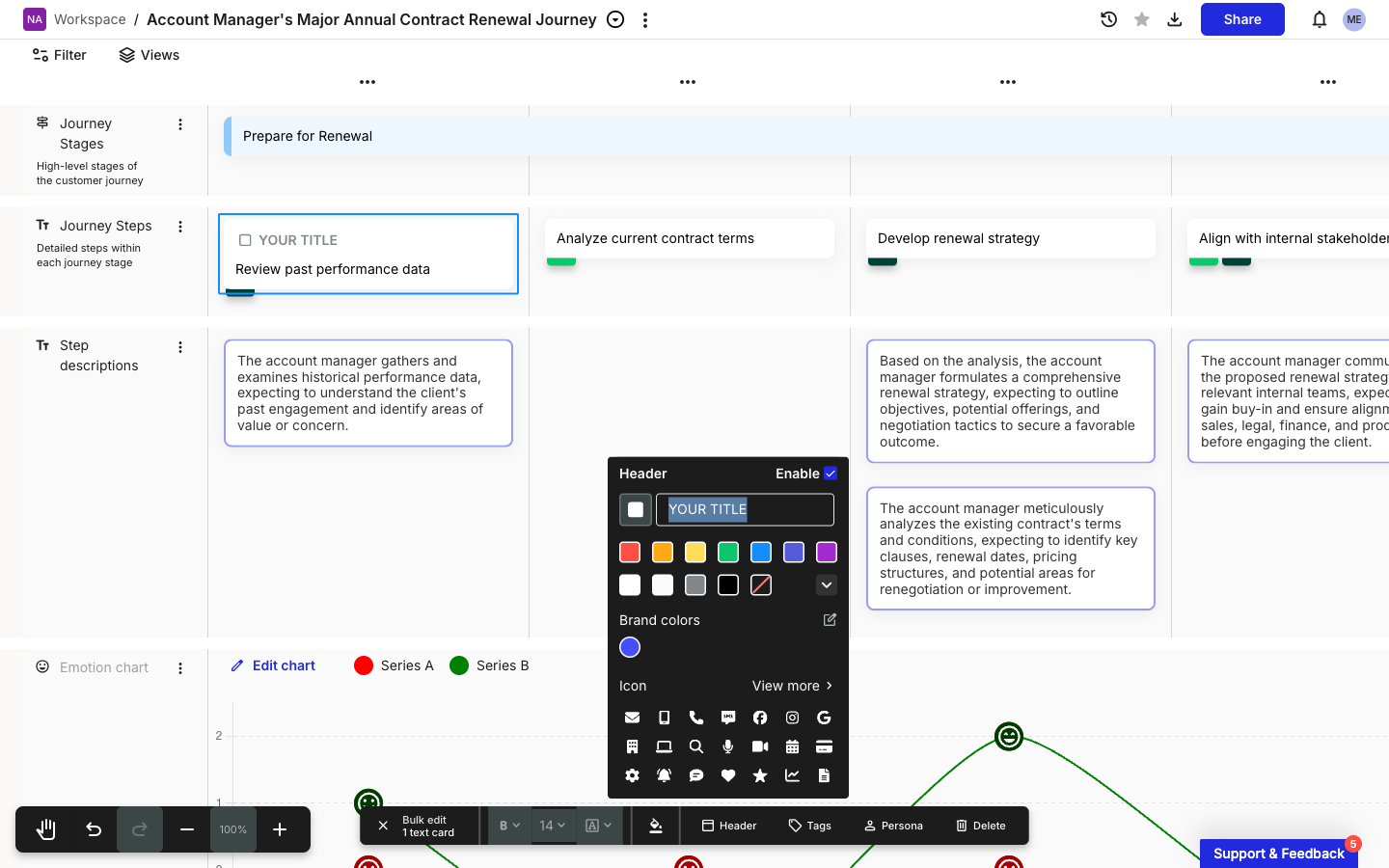Viewport: 1389px width, 868px height.
Task: Choose the purple header color swatch
Action: click(827, 552)
